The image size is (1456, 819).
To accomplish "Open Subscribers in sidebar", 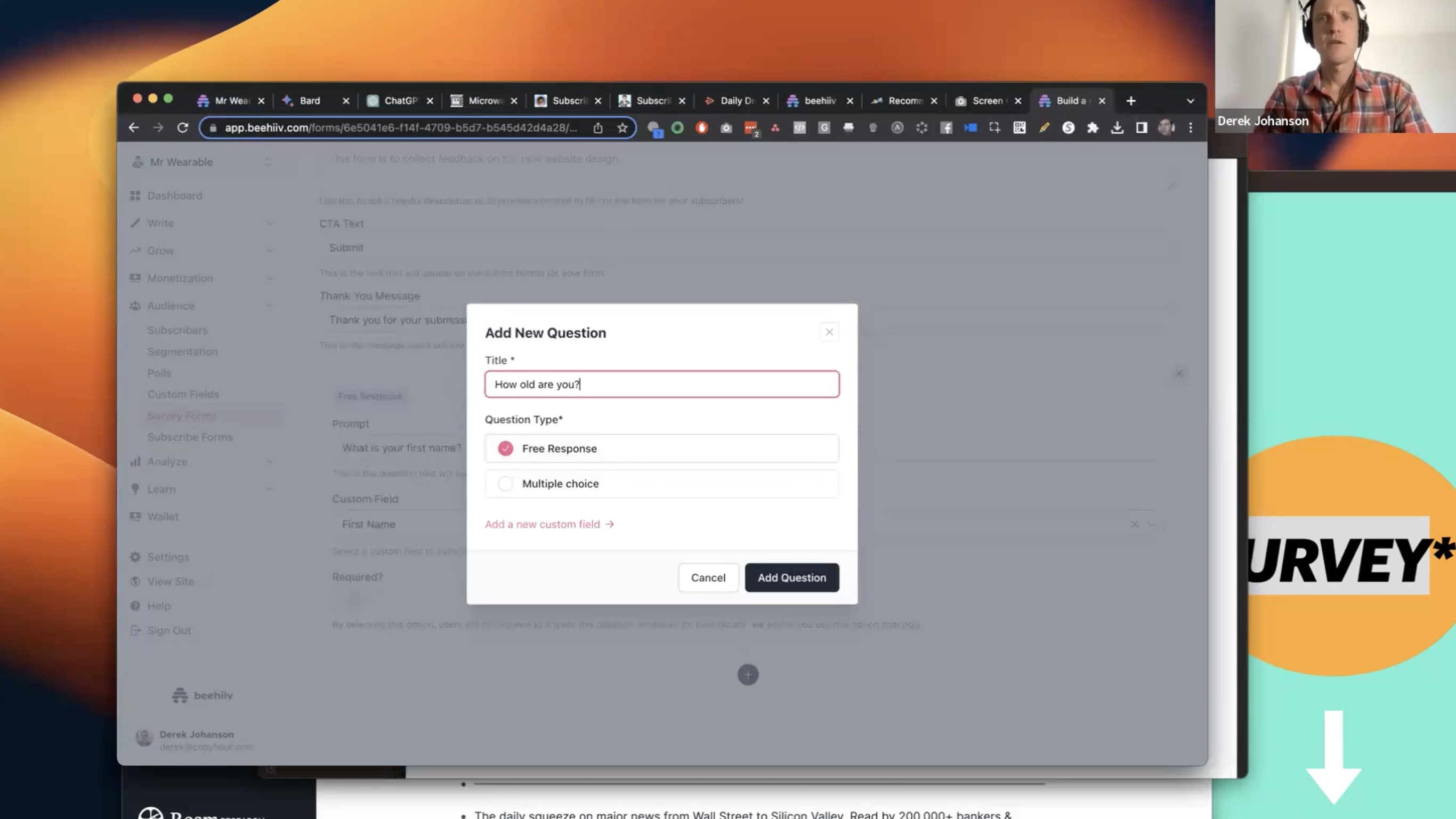I will tap(177, 330).
